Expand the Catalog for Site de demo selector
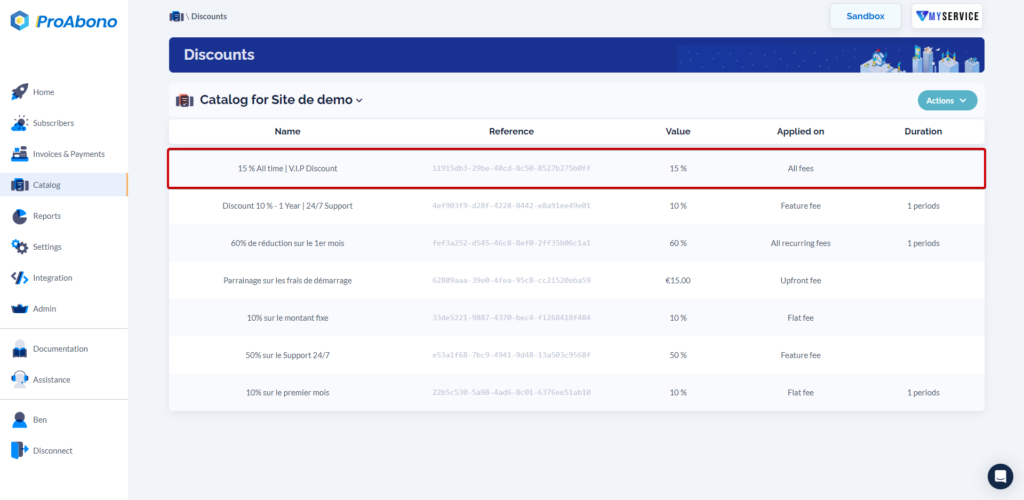Screen dimensions: 1024x500 point(281,101)
